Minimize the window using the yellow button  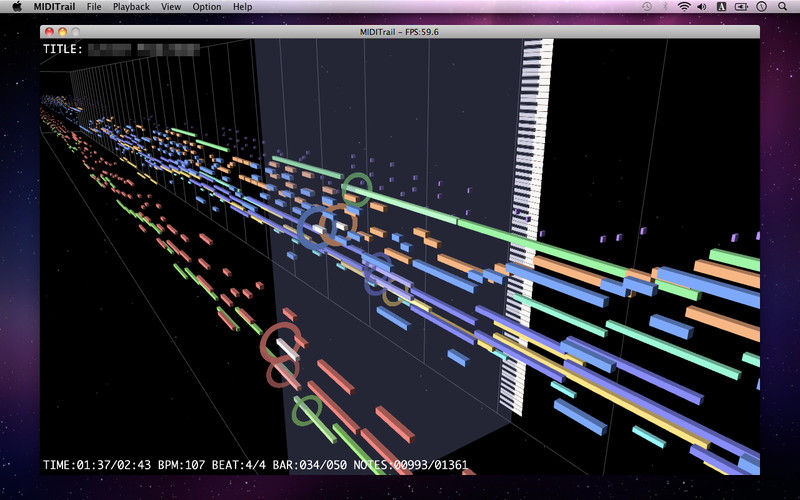click(x=62, y=32)
